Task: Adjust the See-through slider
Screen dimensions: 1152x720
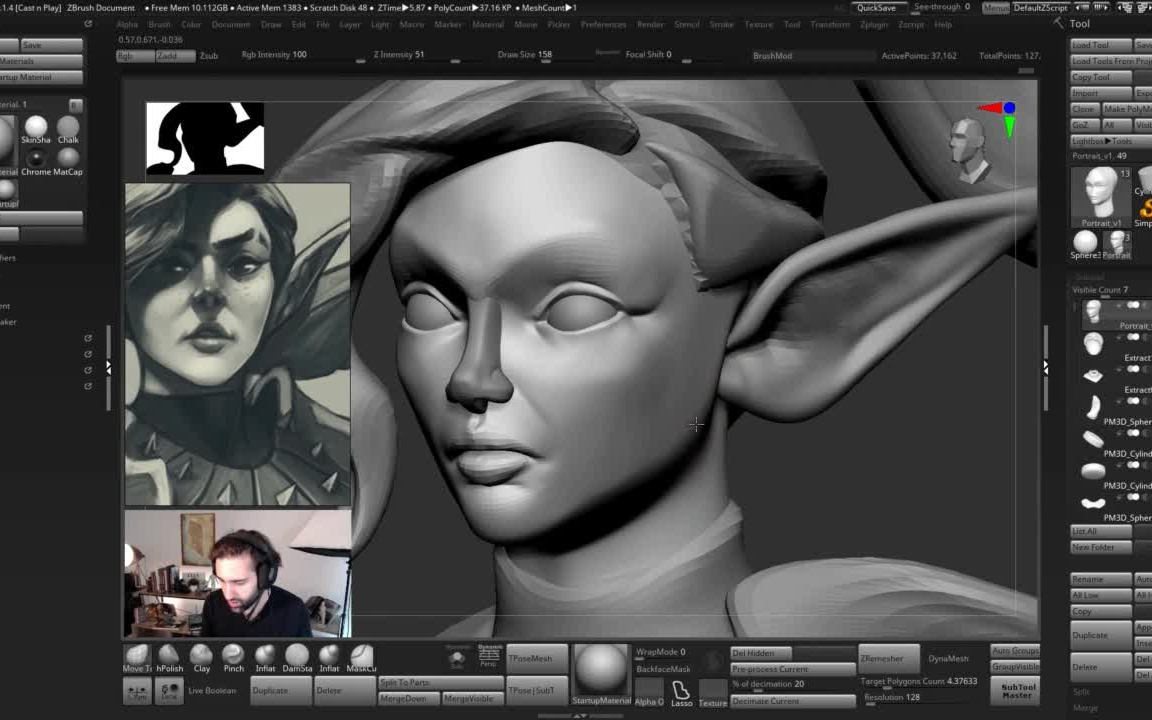Action: coord(942,7)
